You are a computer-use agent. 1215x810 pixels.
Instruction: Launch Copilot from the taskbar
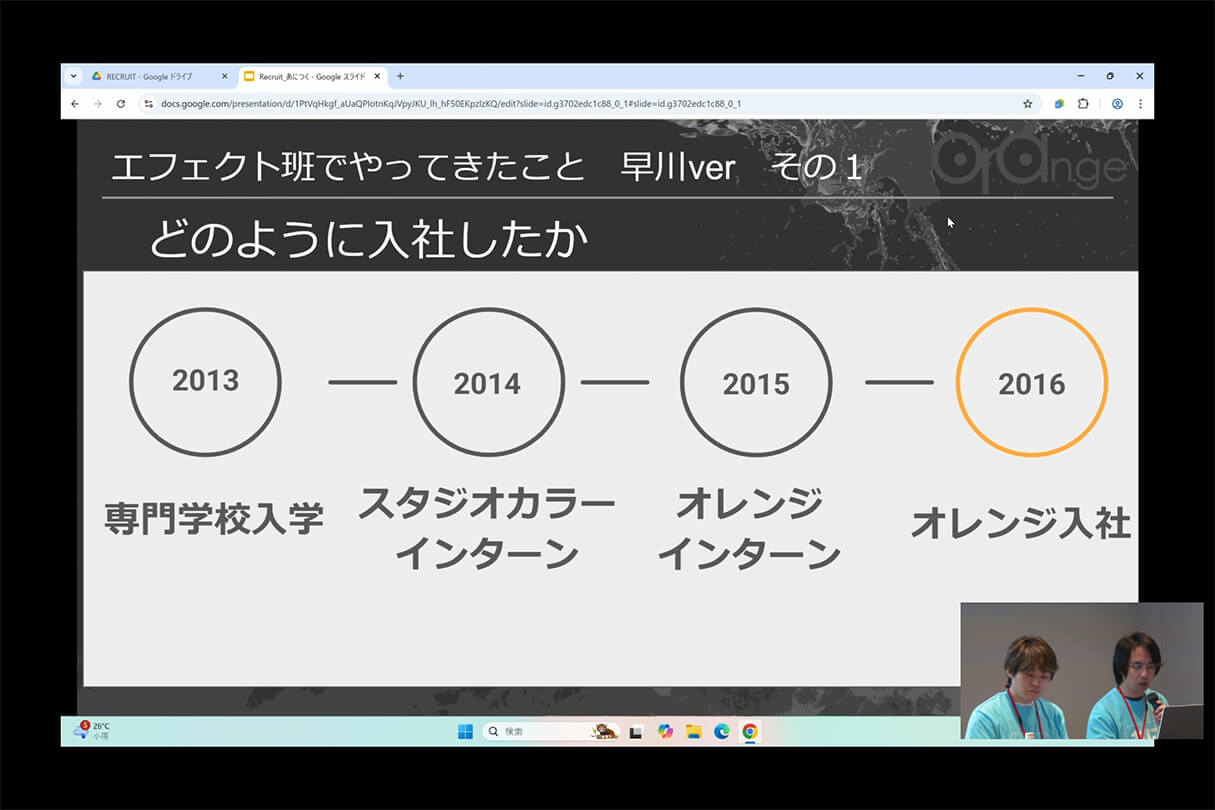click(665, 731)
